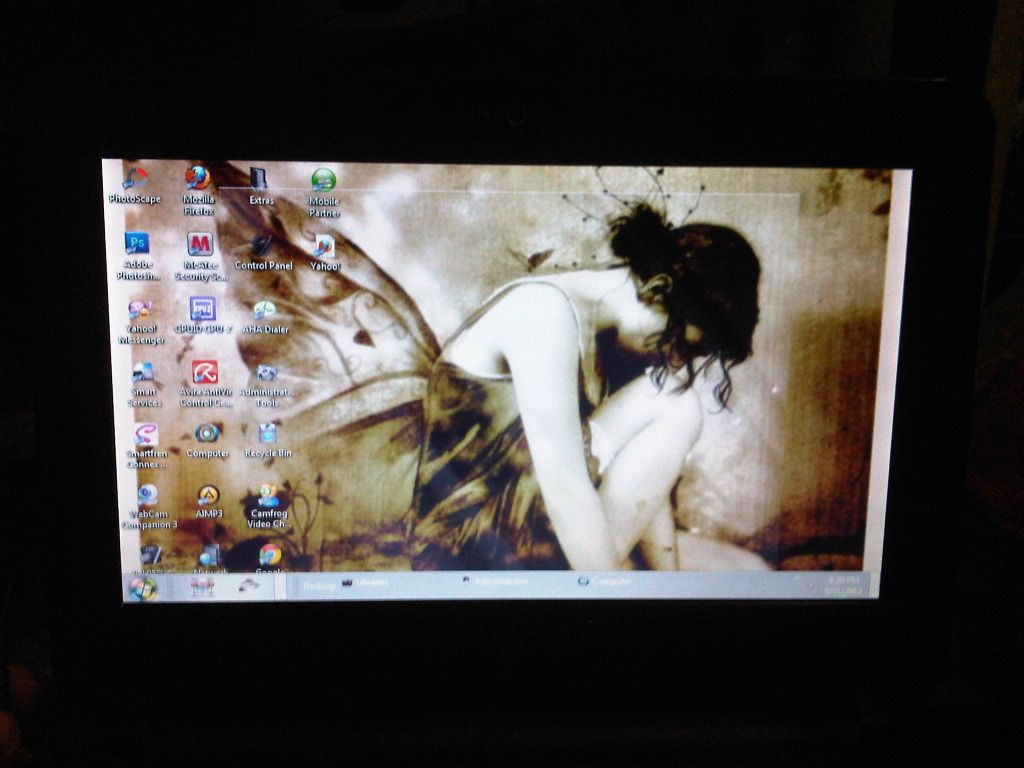Launch Avira AntiVir Control Center

[x=205, y=384]
